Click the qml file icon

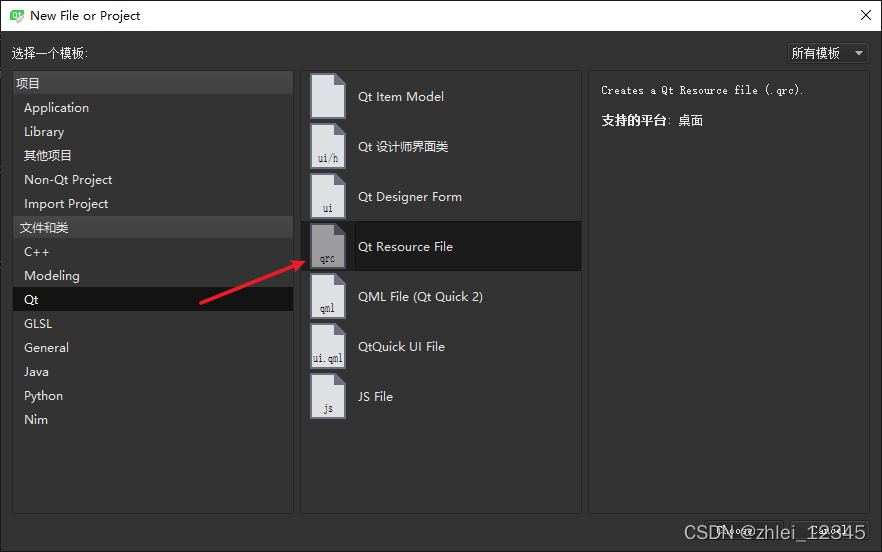click(328, 297)
